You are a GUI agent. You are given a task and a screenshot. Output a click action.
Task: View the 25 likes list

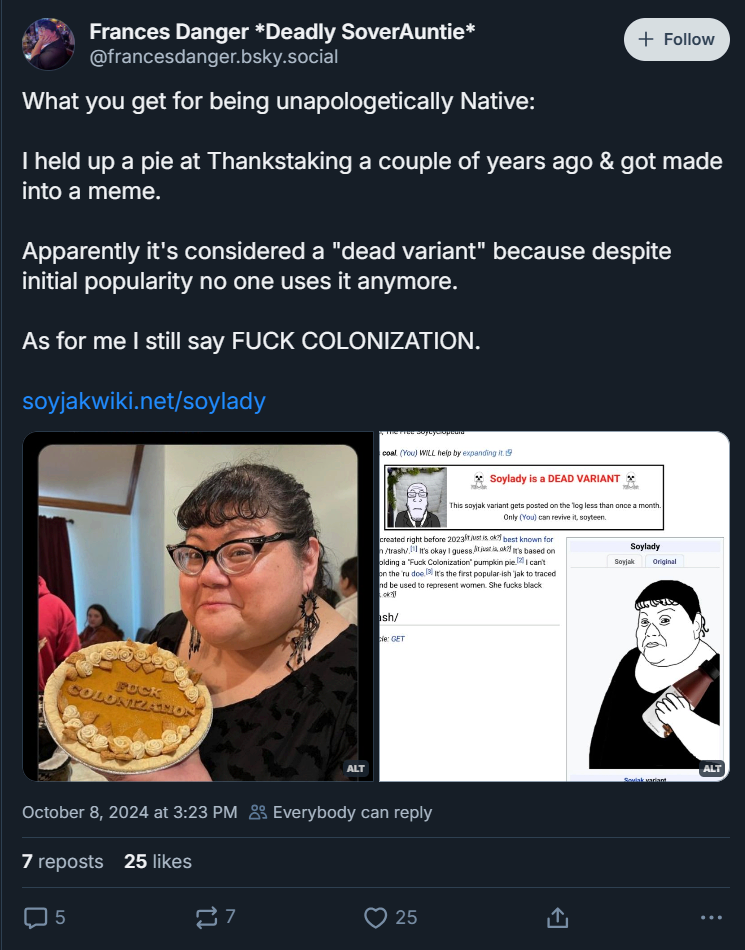pyautogui.click(x=158, y=861)
